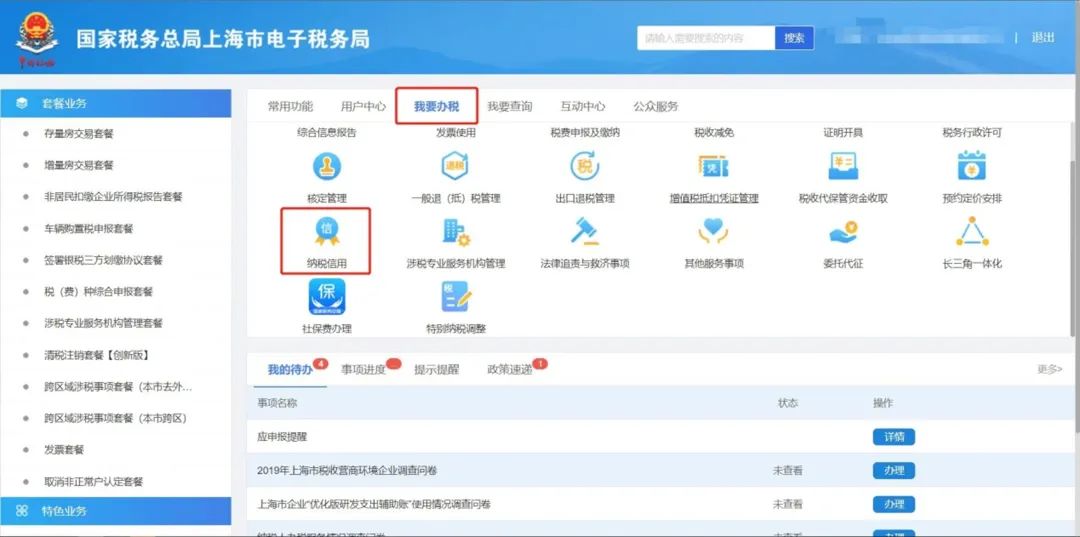Viewport: 1080px width, 537px height.
Task: Click 税费申报及缴纳 category label
Action: [585, 132]
